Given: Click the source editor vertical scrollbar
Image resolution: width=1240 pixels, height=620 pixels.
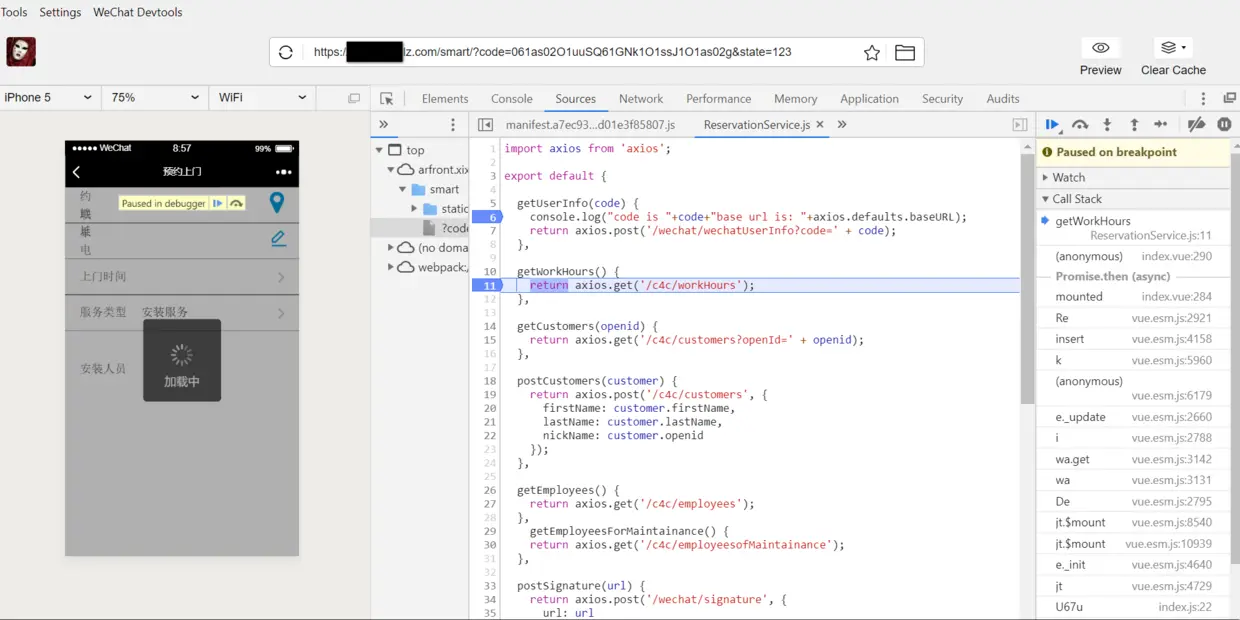Looking at the screenshot, I should click(x=1027, y=279).
